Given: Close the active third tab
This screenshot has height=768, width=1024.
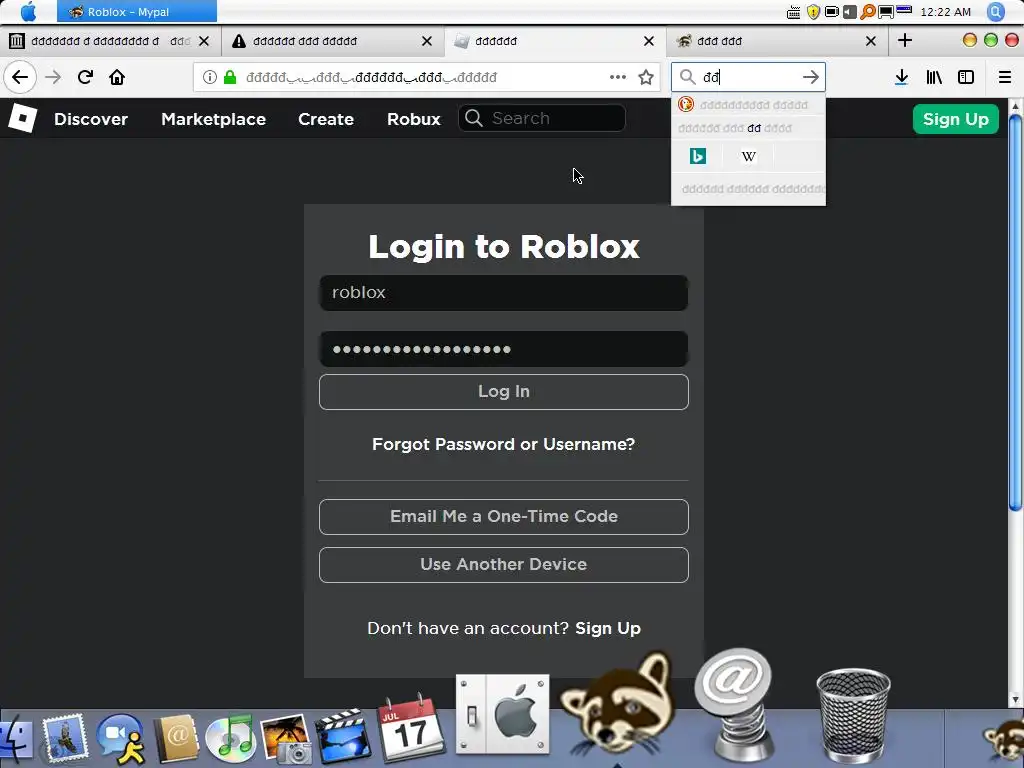Looking at the screenshot, I should [x=648, y=41].
